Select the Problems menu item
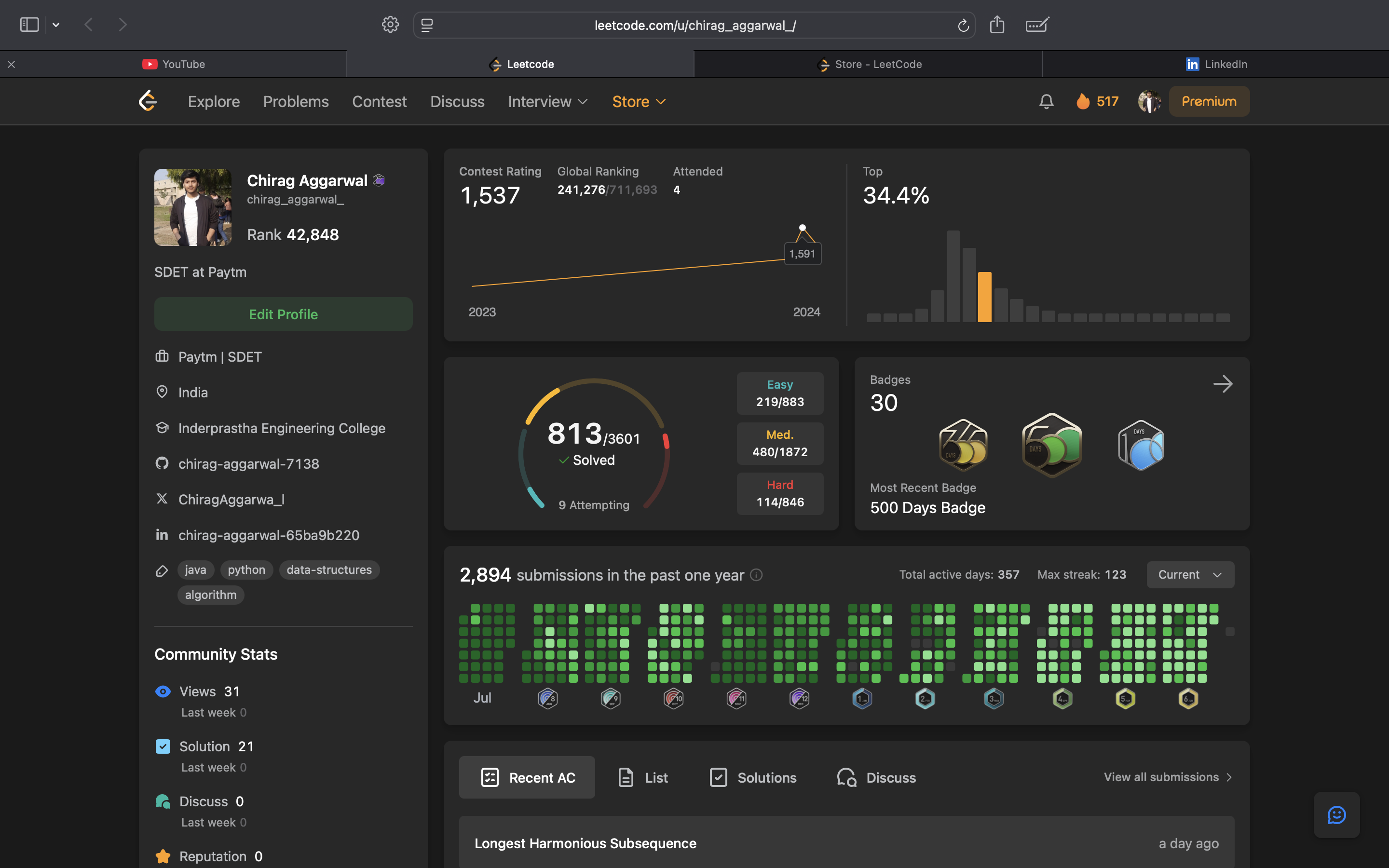Viewport: 1389px width, 868px height. 296,101
